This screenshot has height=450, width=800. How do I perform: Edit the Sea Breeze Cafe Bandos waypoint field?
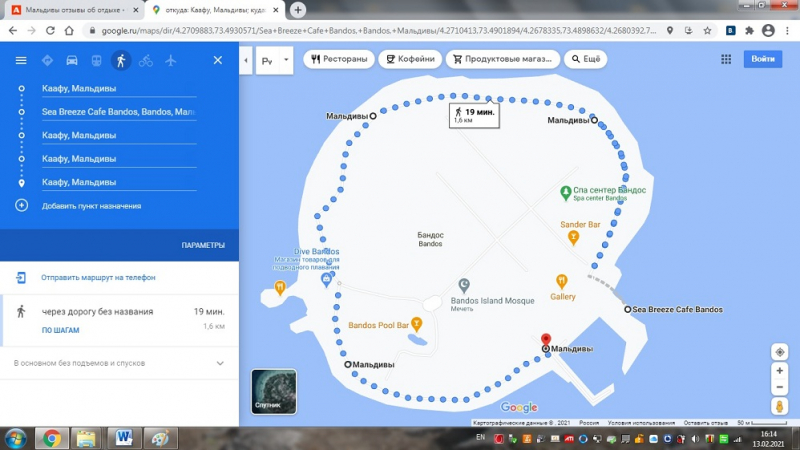pos(119,112)
